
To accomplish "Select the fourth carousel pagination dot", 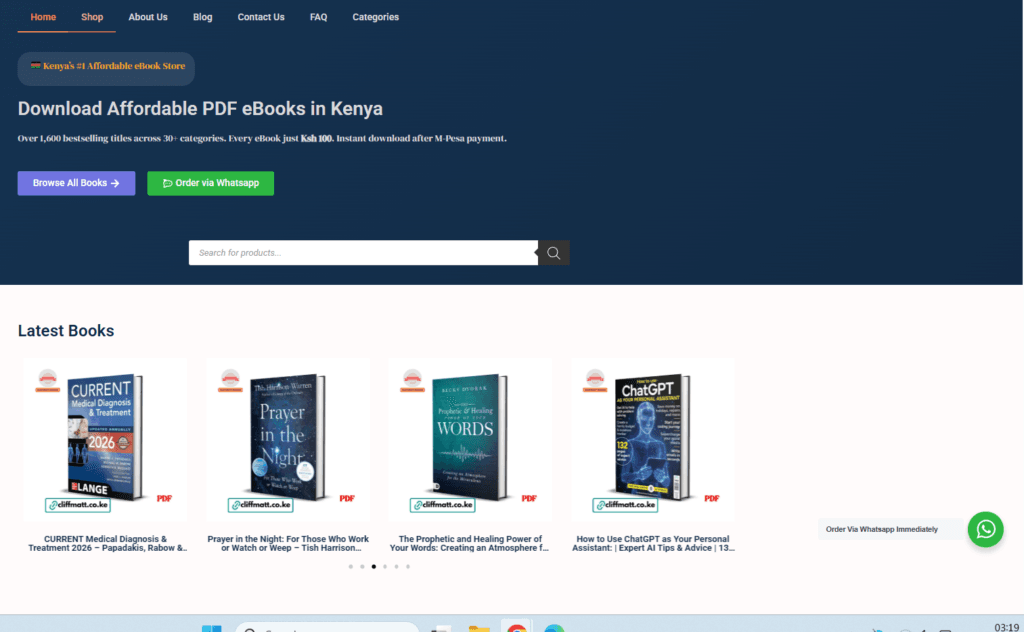I will click(385, 567).
